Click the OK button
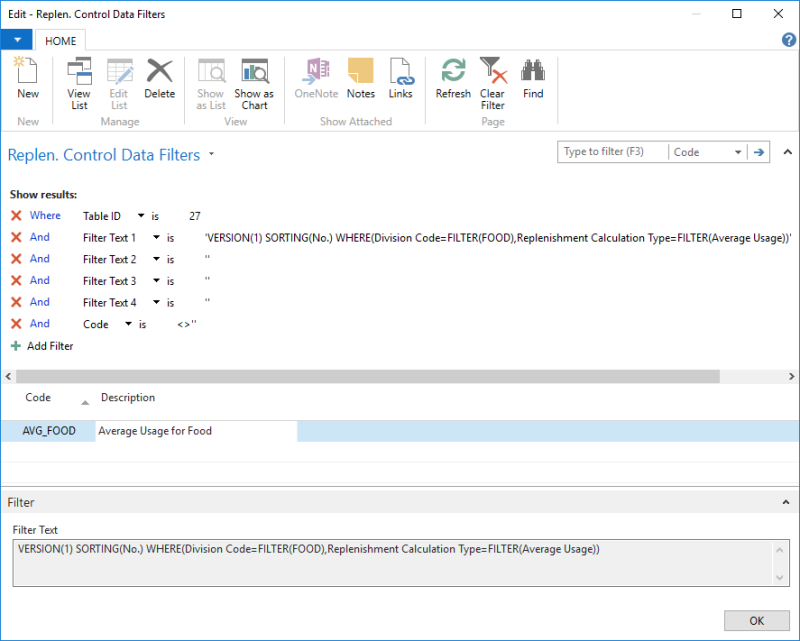Screen dimensions: 800x641 [757, 621]
